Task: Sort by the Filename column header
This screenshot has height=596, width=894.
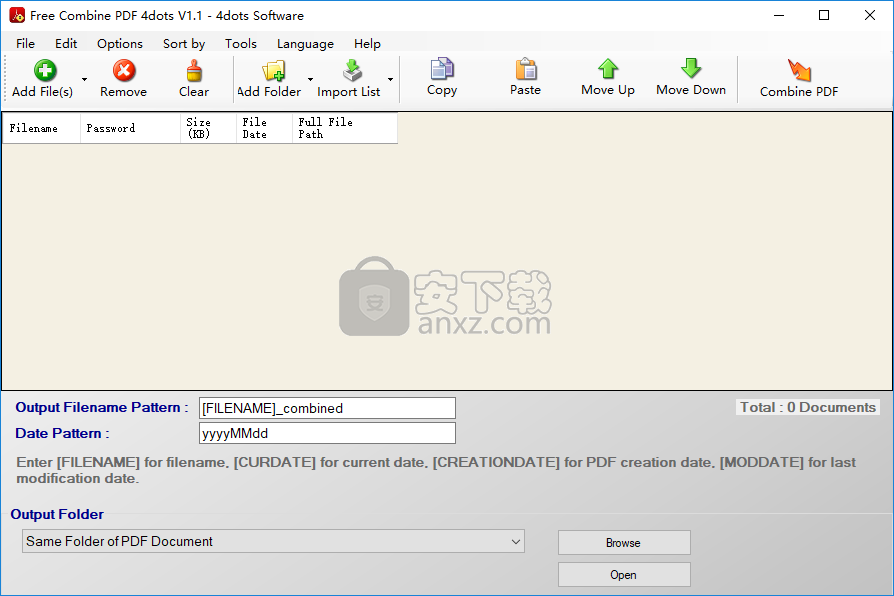Action: 41,128
